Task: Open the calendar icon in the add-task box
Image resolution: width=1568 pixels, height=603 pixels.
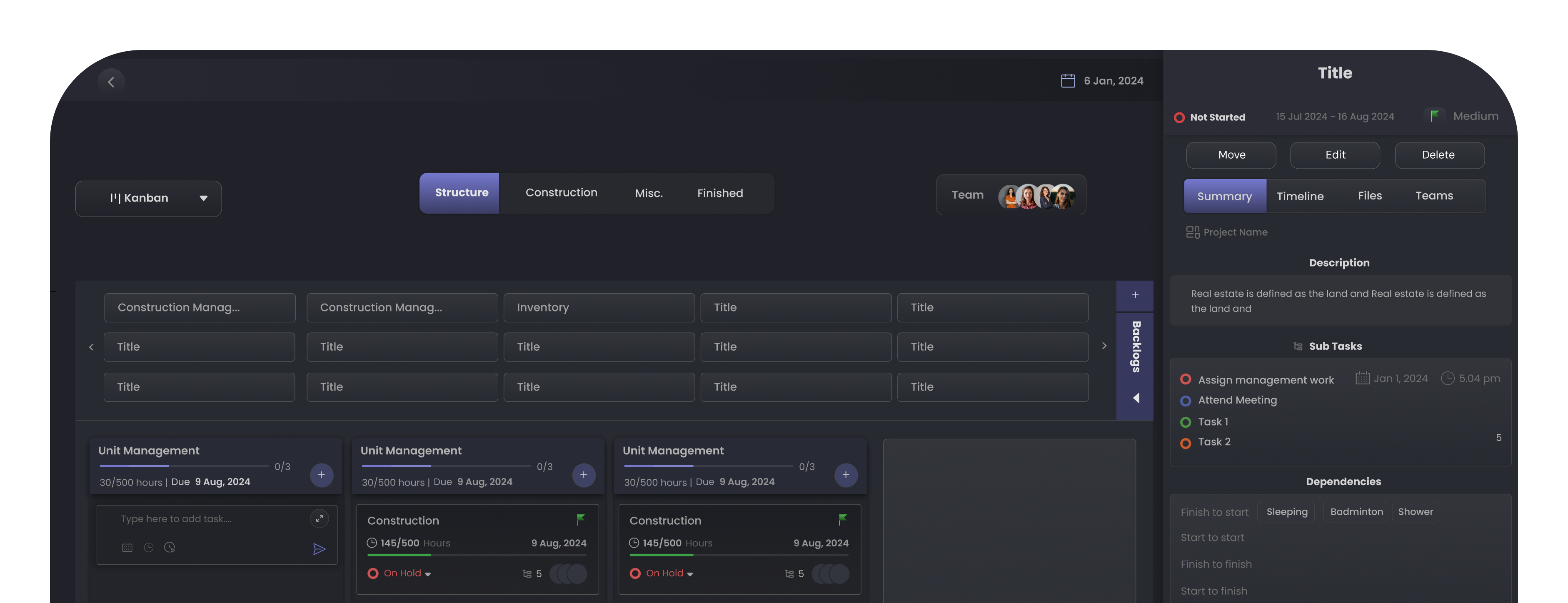Action: coord(127,547)
